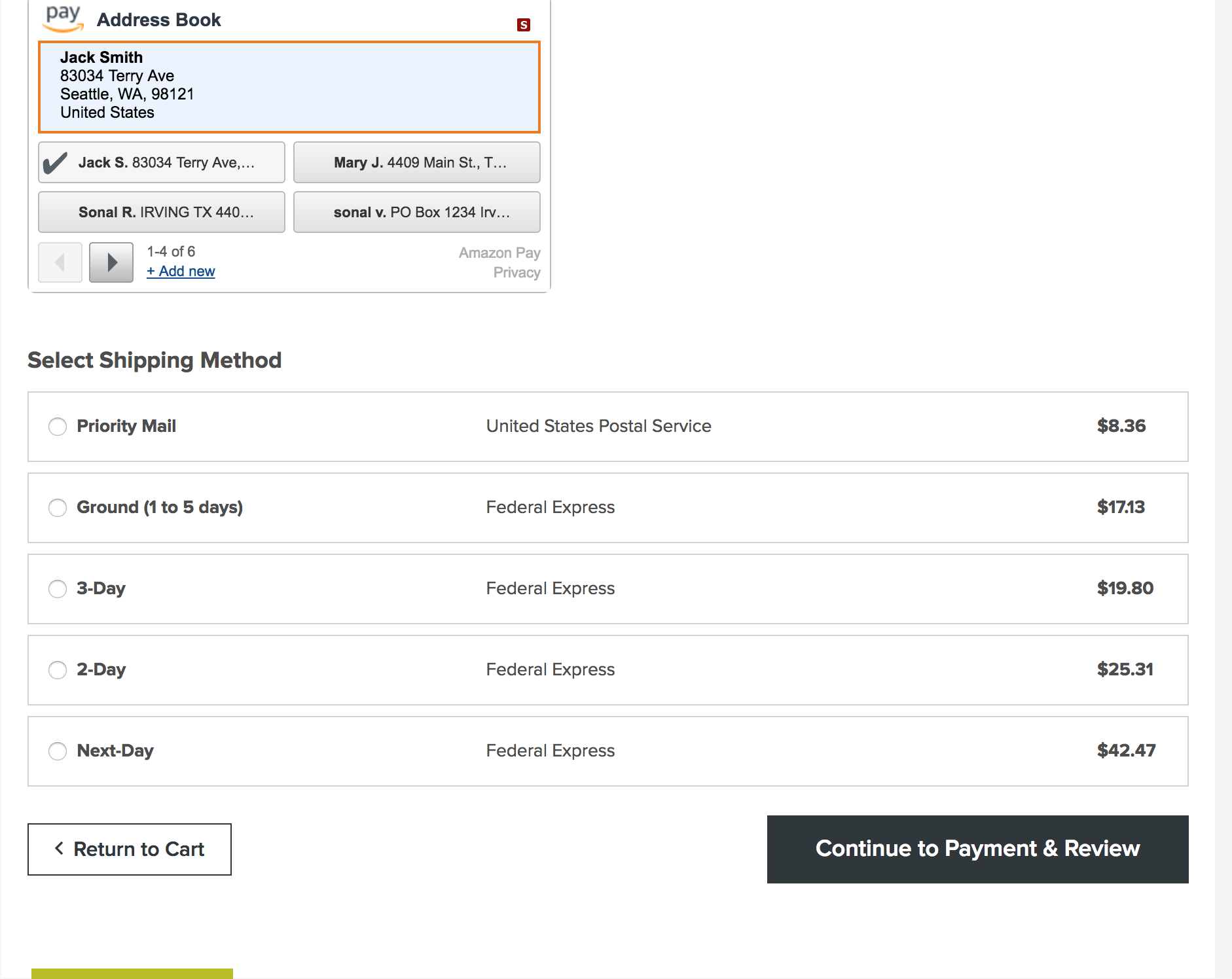The width and height of the screenshot is (1232, 979).
Task: Select the sonal v. PO Box 1234 address
Action: 417,211
